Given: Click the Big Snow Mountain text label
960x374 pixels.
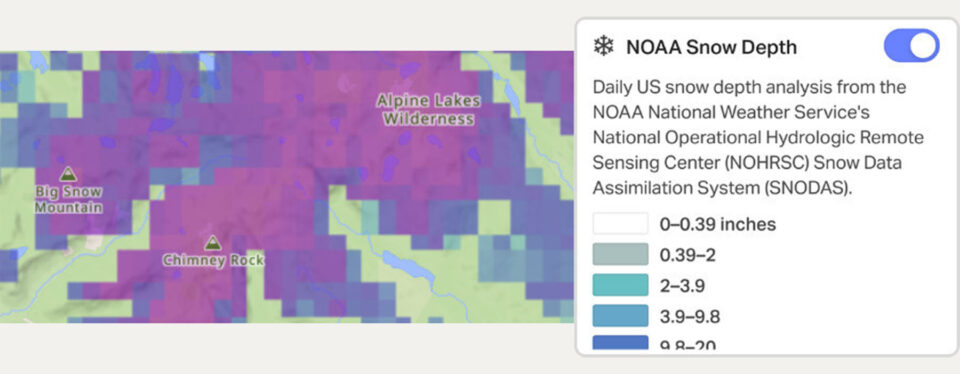Looking at the screenshot, I should point(68,200).
